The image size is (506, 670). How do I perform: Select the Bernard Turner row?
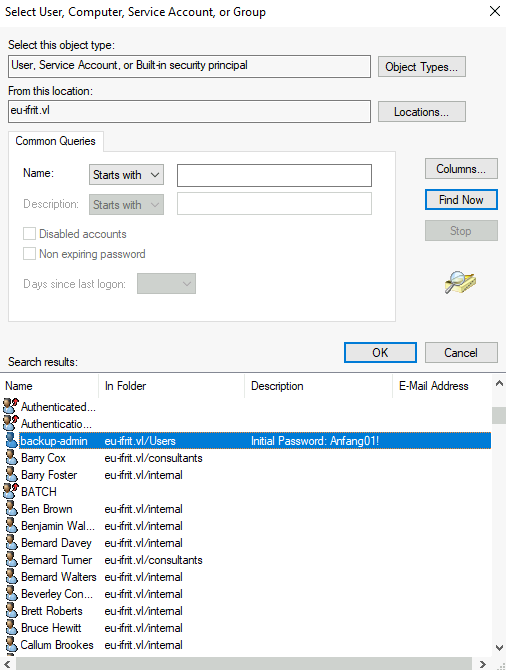pyautogui.click(x=246, y=560)
